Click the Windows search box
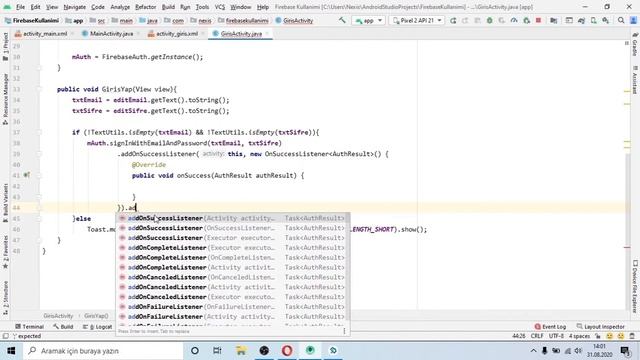Viewport: 640px width, 360px height. click(x=104, y=351)
